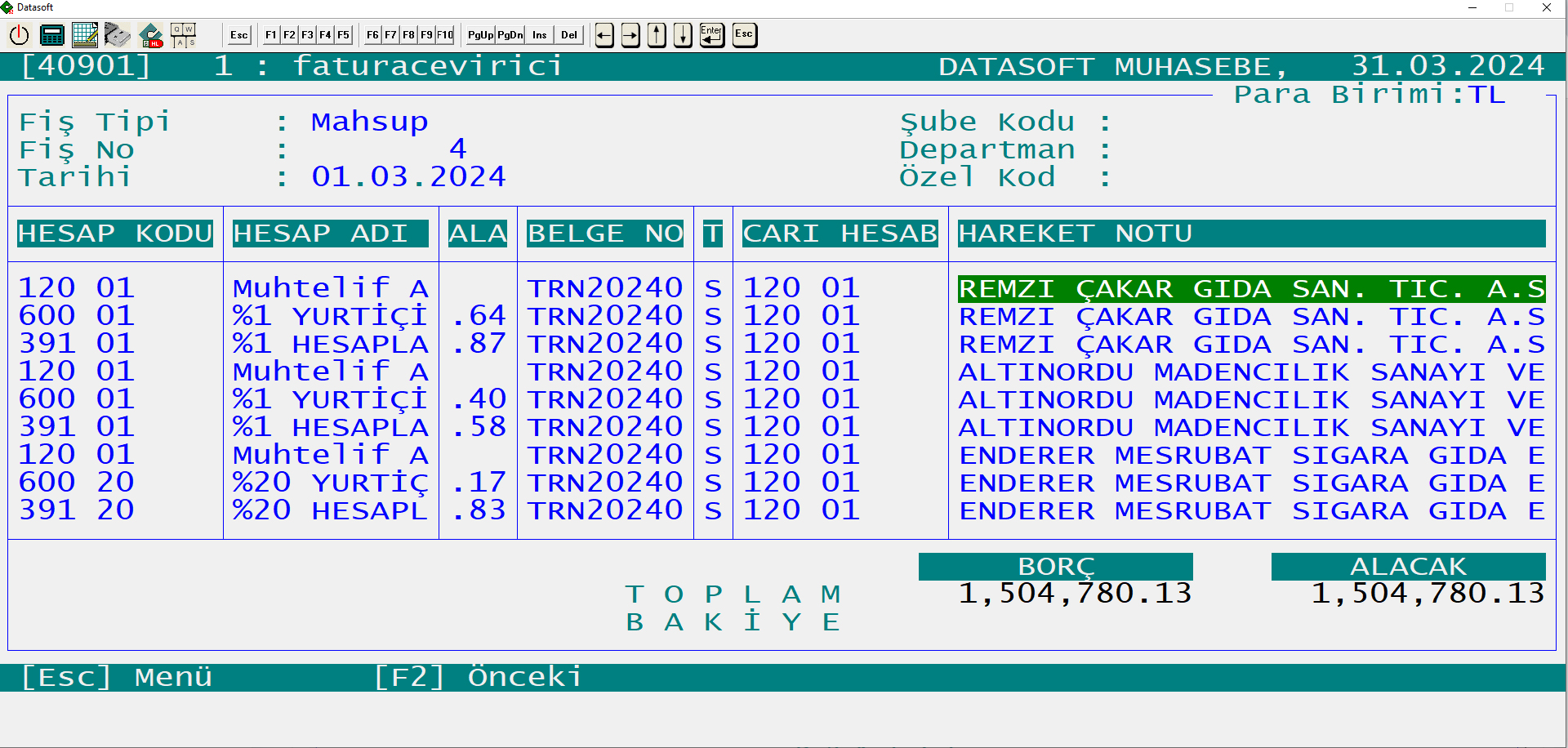The width and height of the screenshot is (1568, 748).
Task: Click the Enter key icon
Action: pos(711,35)
